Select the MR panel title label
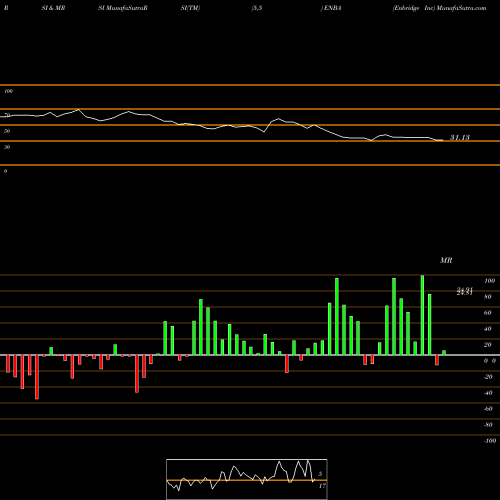This screenshot has width=500, height=500. pyautogui.click(x=446, y=260)
